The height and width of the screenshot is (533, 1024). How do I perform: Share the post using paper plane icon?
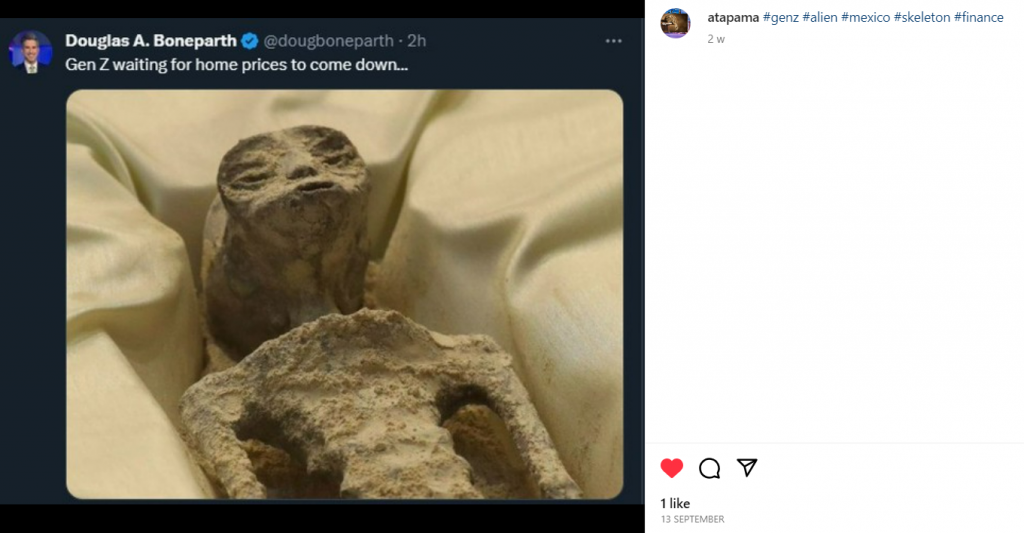pos(747,468)
